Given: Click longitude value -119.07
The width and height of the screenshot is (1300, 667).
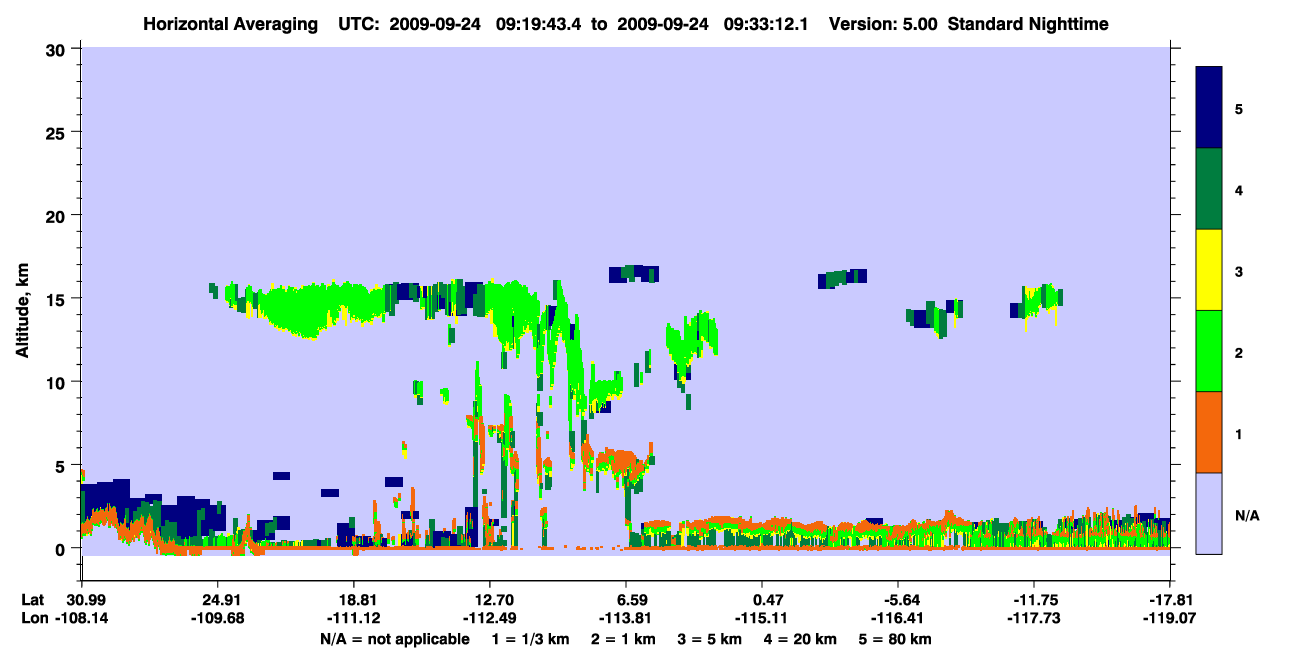Looking at the screenshot, I should click(1170, 618).
